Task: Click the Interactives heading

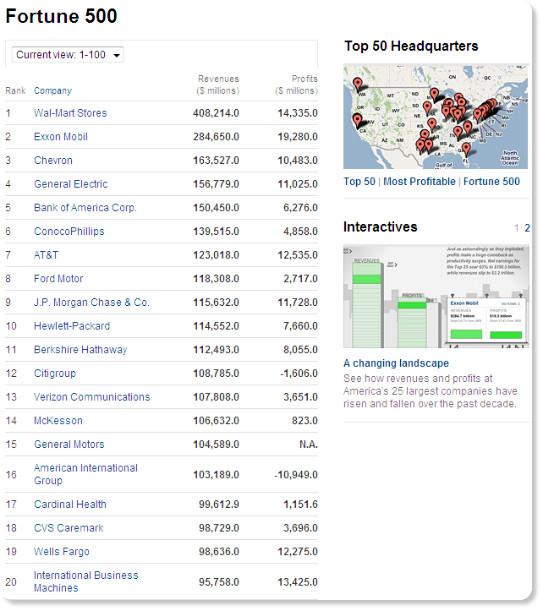Action: tap(380, 227)
